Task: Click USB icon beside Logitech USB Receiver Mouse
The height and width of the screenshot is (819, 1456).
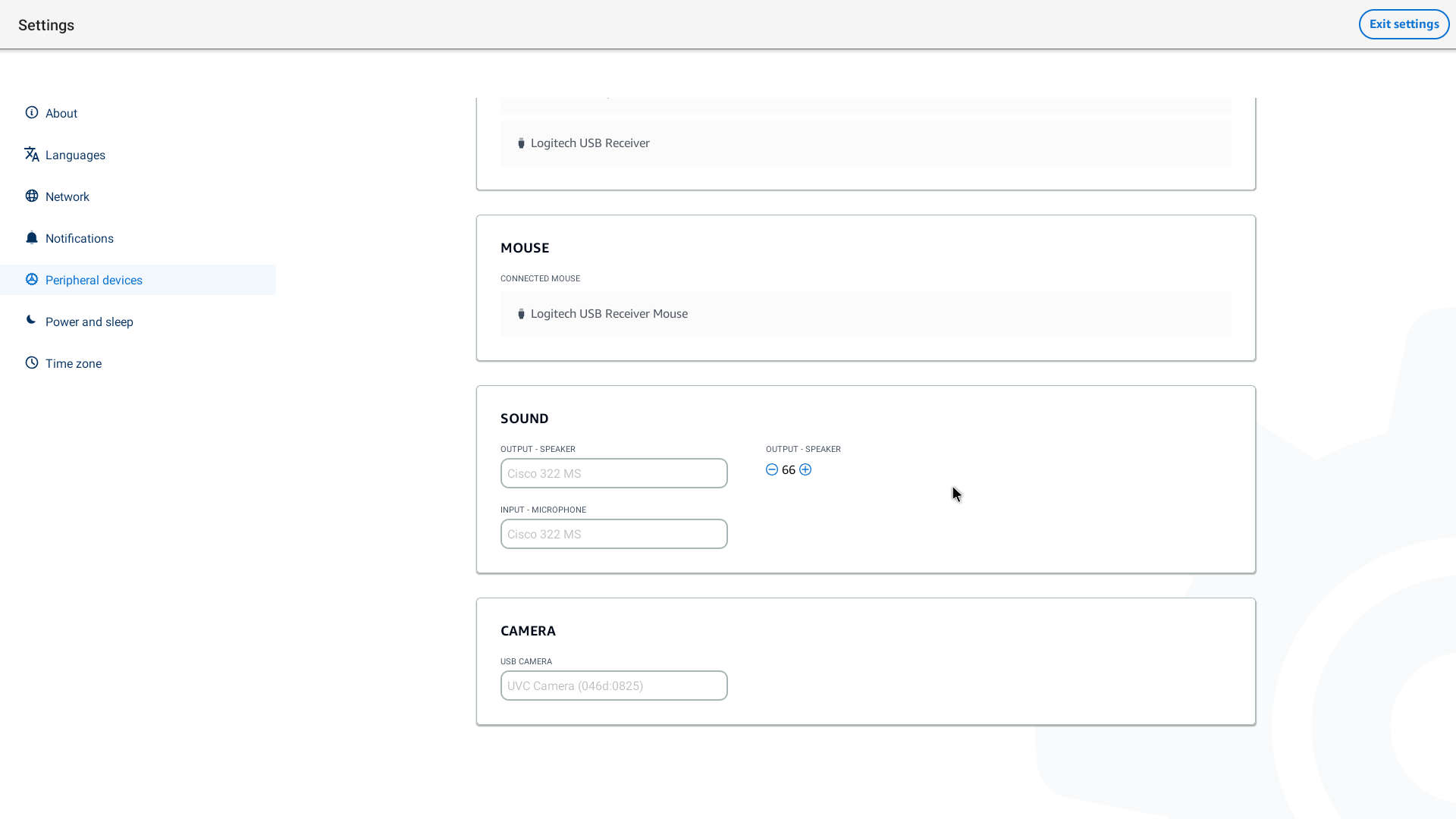Action: click(521, 314)
